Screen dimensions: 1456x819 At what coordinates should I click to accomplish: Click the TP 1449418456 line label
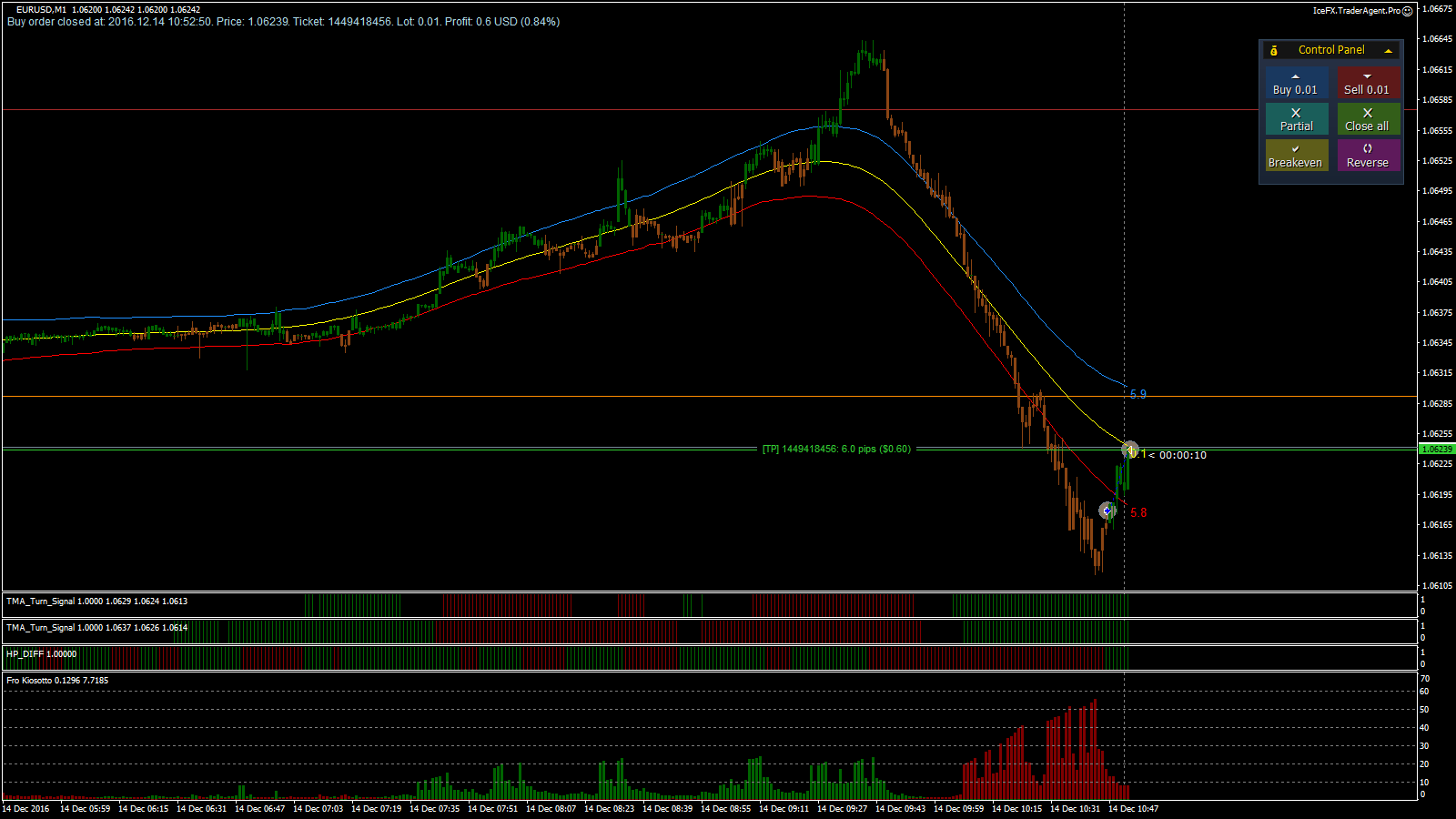click(836, 449)
